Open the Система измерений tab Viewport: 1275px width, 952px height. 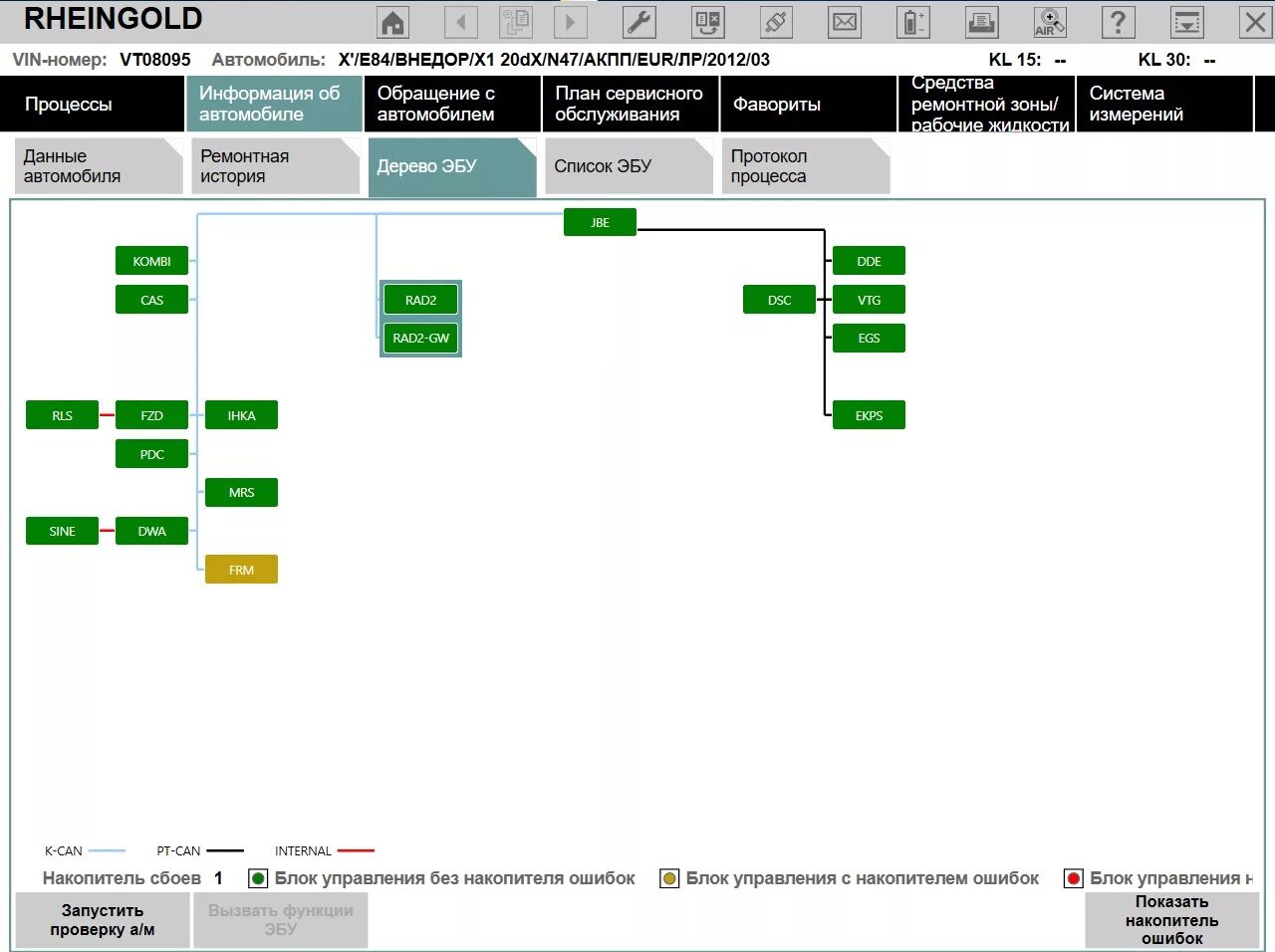pos(1164,104)
